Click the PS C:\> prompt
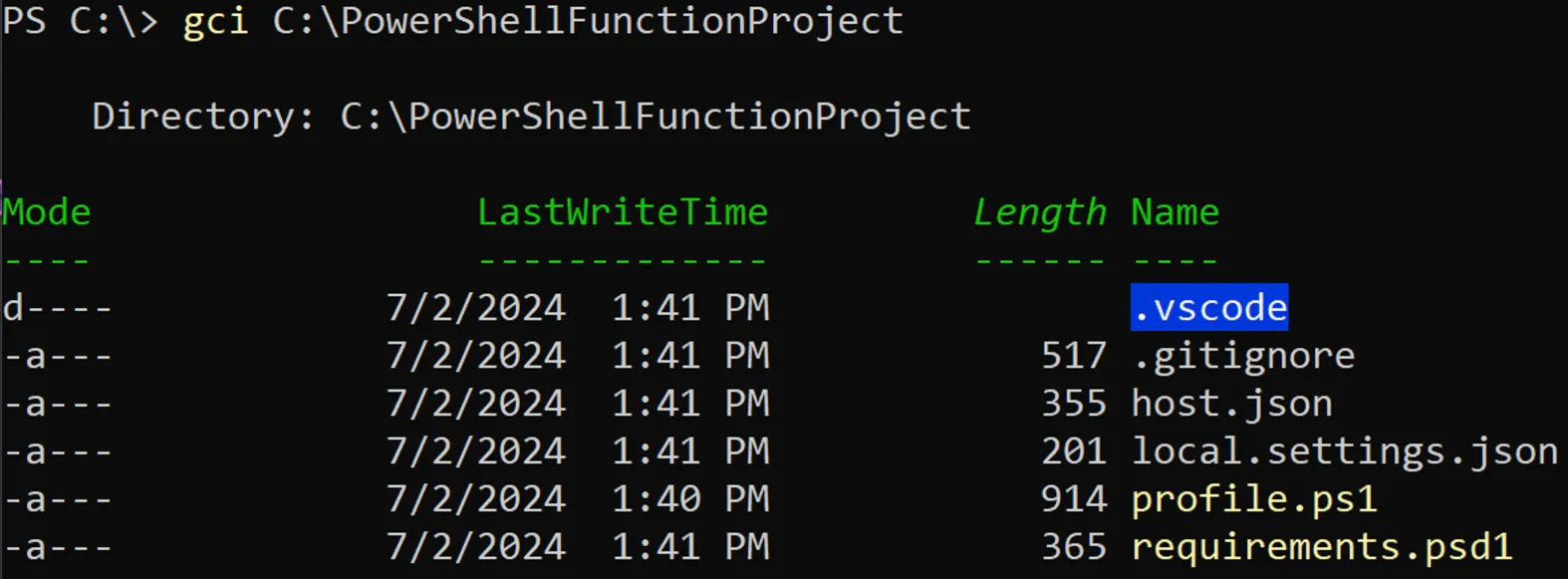Viewport: 1568px width, 579px height. tap(80, 21)
